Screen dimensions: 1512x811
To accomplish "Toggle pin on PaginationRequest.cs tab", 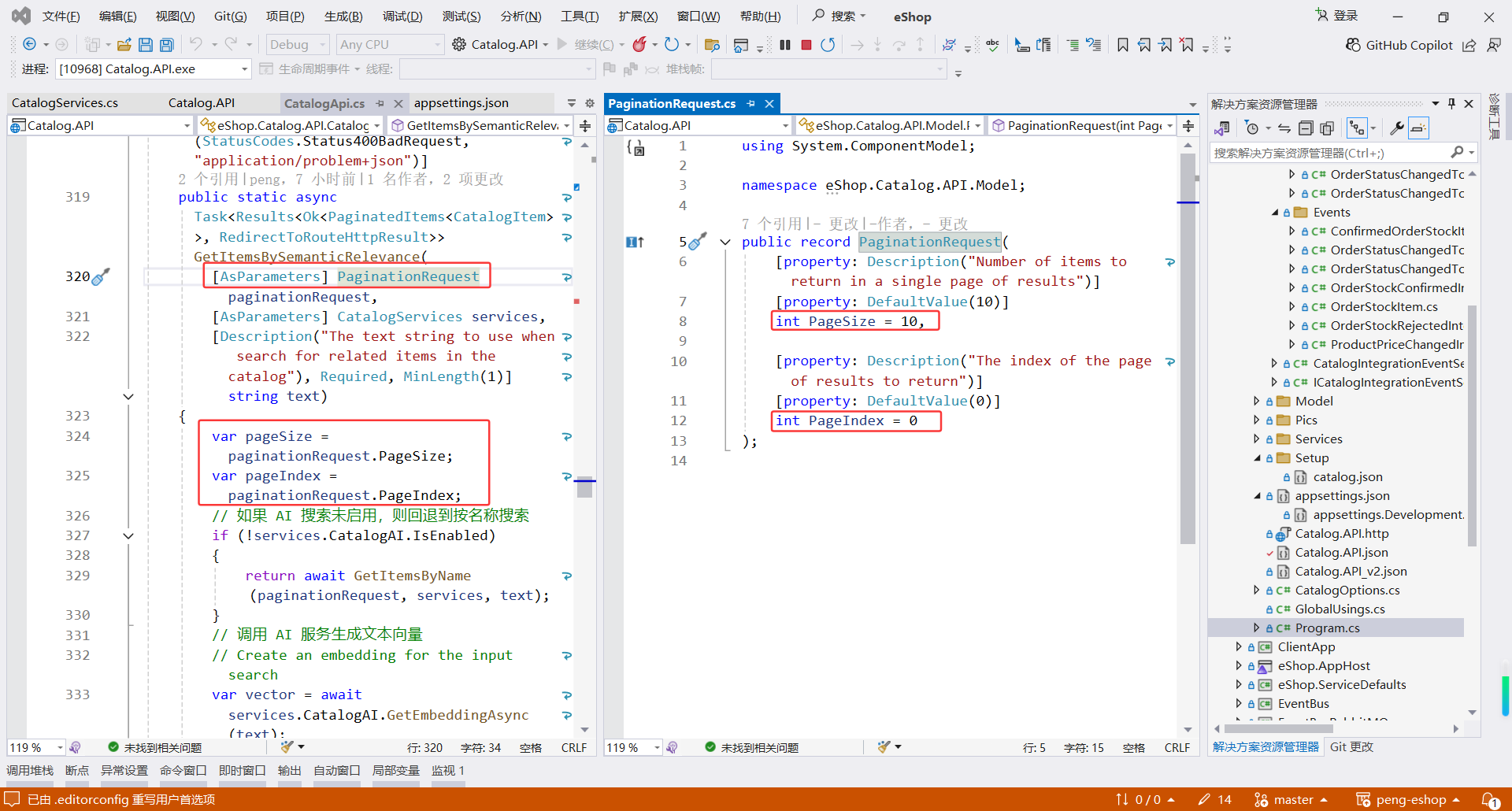I will pyautogui.click(x=750, y=104).
